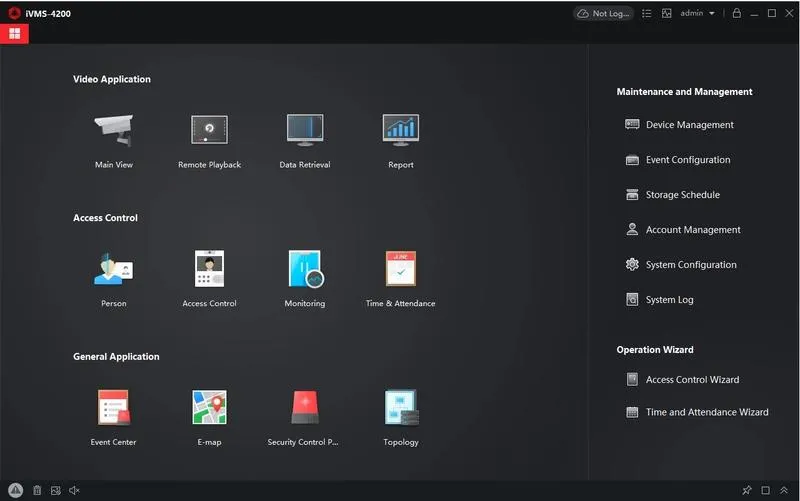The image size is (800, 501).
Task: Select the red control panel grid tab
Action: pos(14,34)
